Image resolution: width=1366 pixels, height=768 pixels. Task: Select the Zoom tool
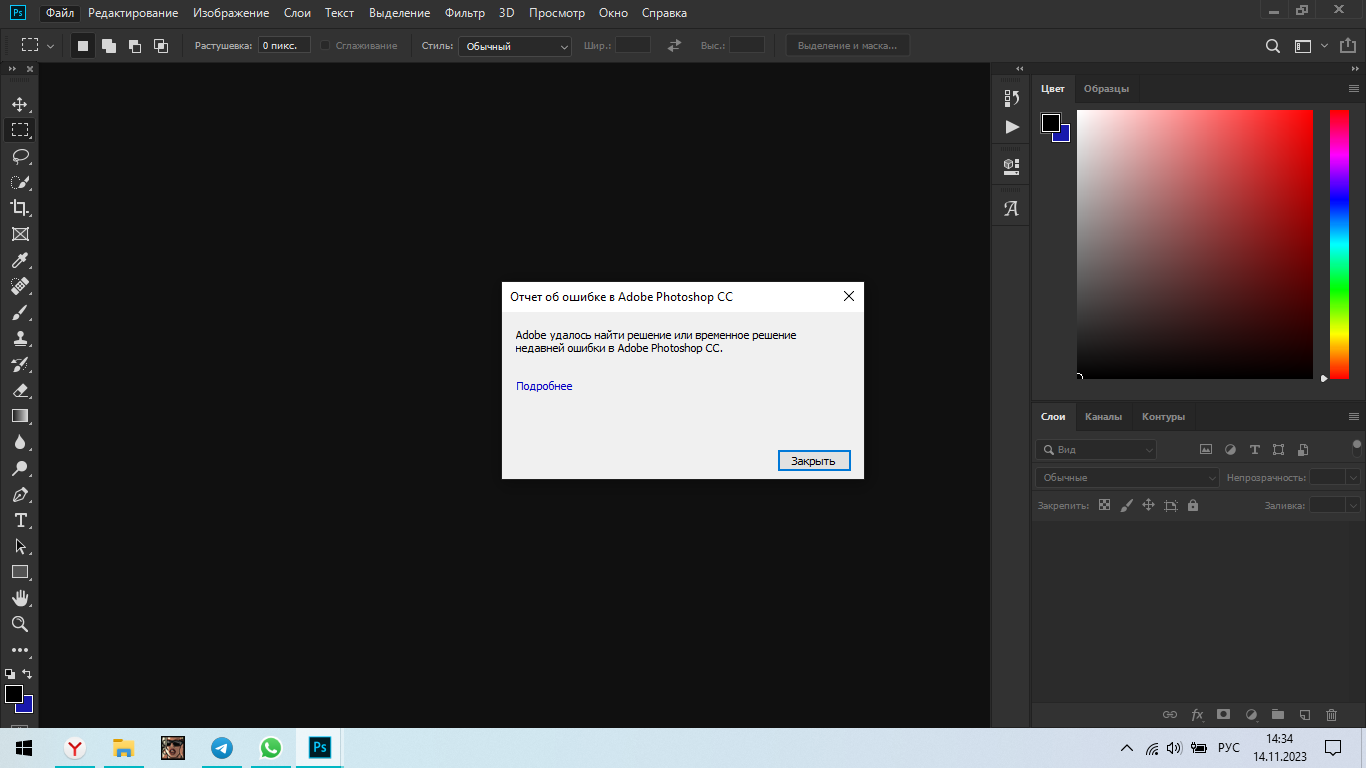[x=19, y=624]
